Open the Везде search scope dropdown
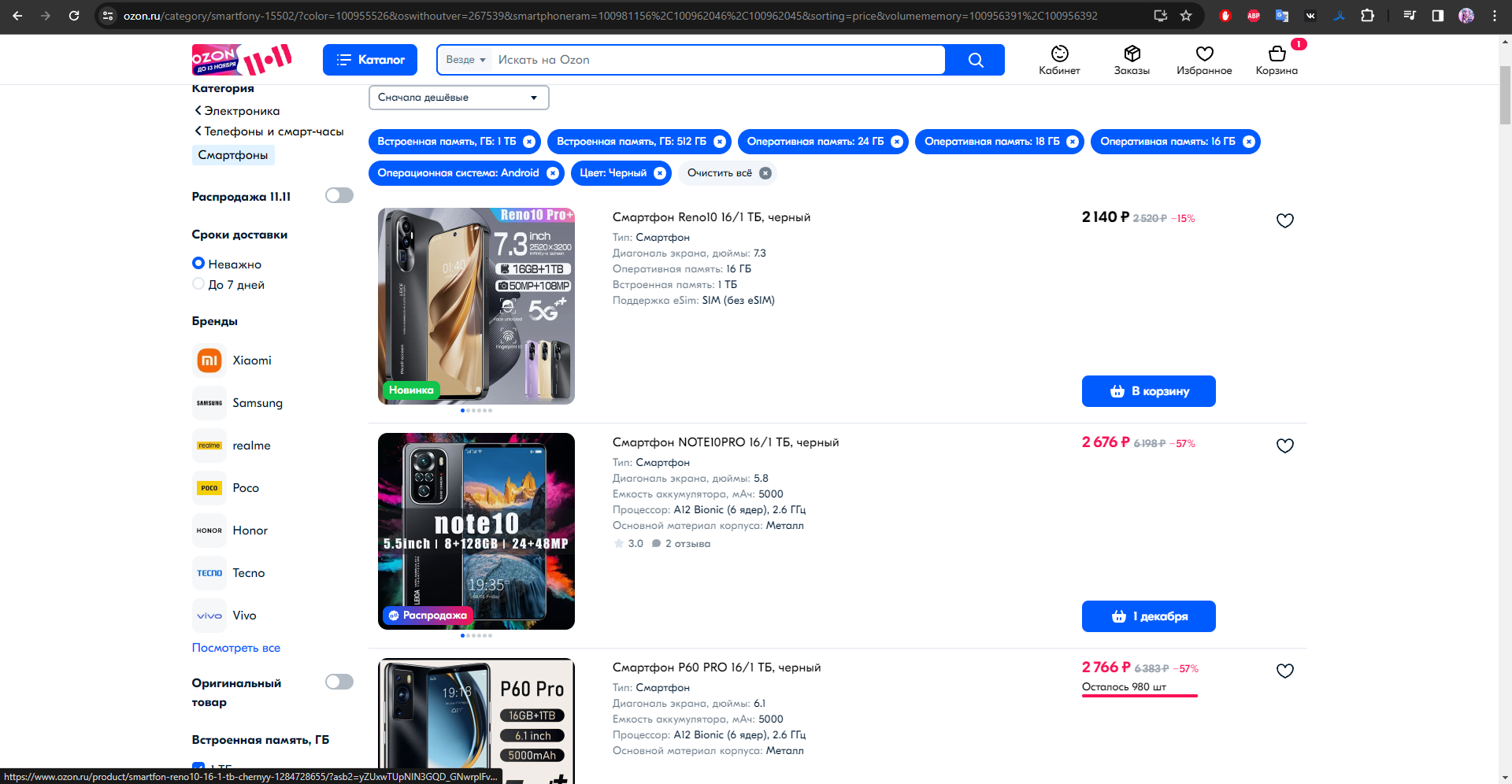 (x=465, y=60)
